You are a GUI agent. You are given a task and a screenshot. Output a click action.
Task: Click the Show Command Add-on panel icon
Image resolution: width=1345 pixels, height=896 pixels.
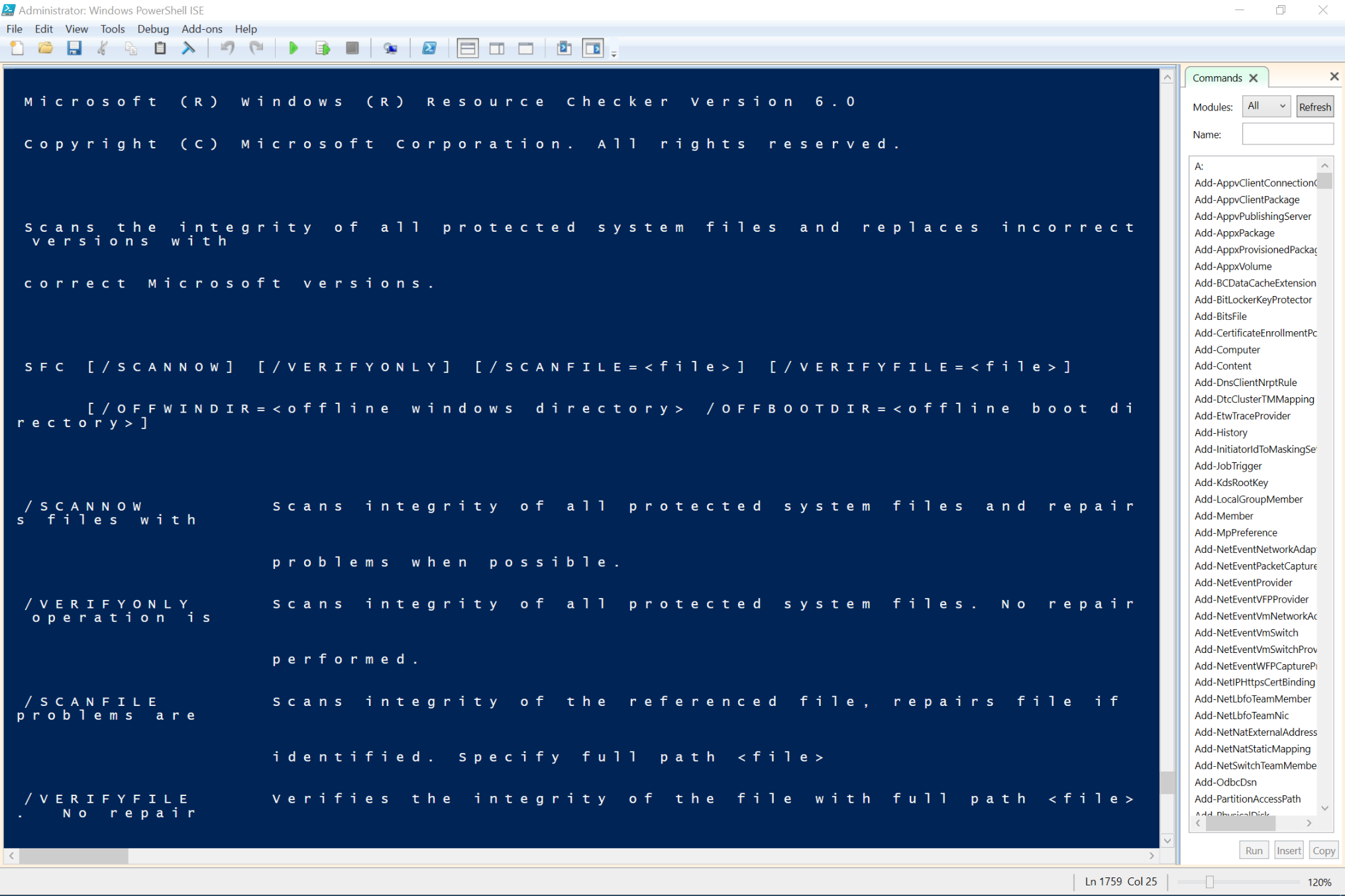pos(594,49)
